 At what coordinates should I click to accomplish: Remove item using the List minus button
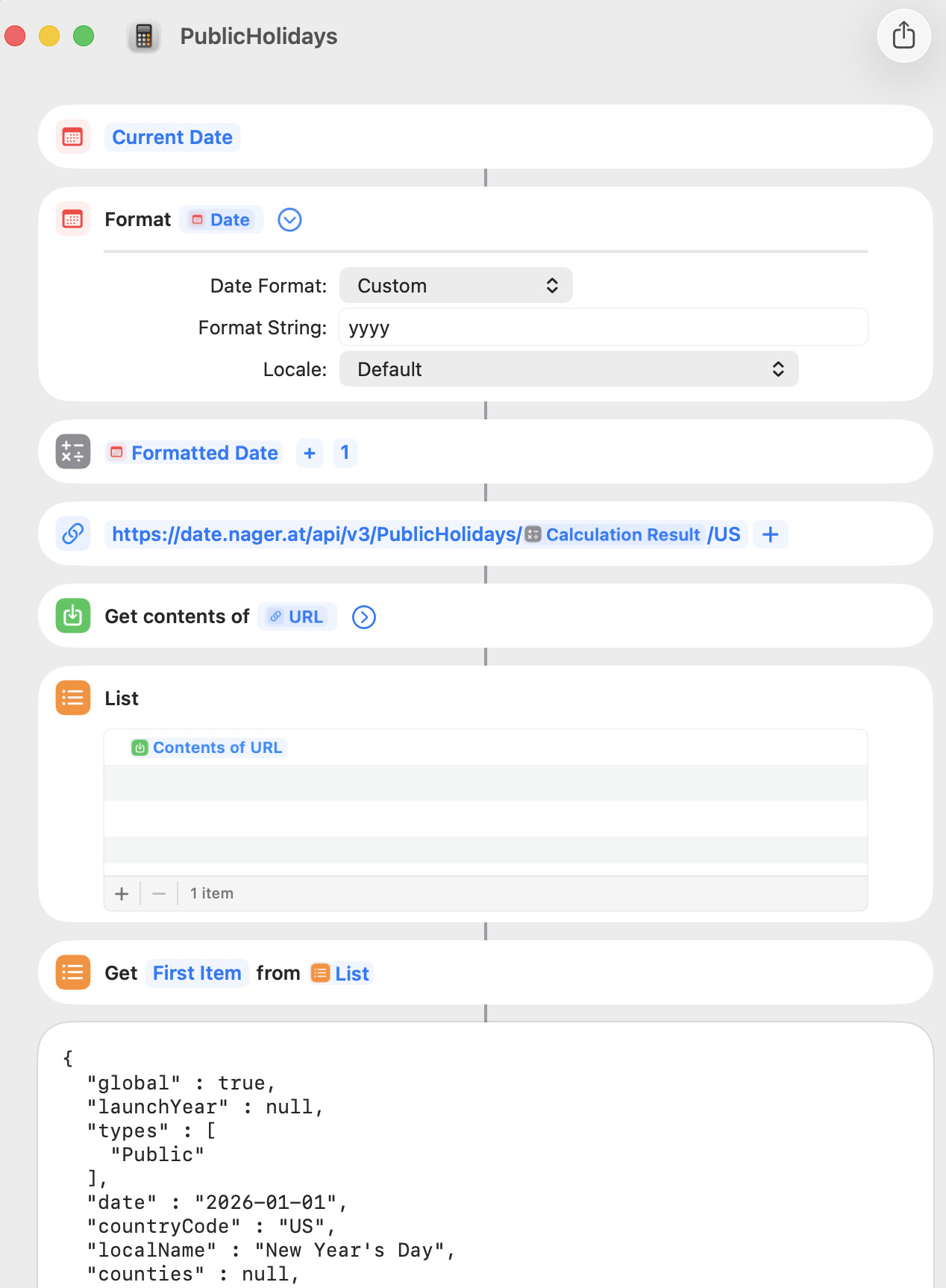(159, 893)
